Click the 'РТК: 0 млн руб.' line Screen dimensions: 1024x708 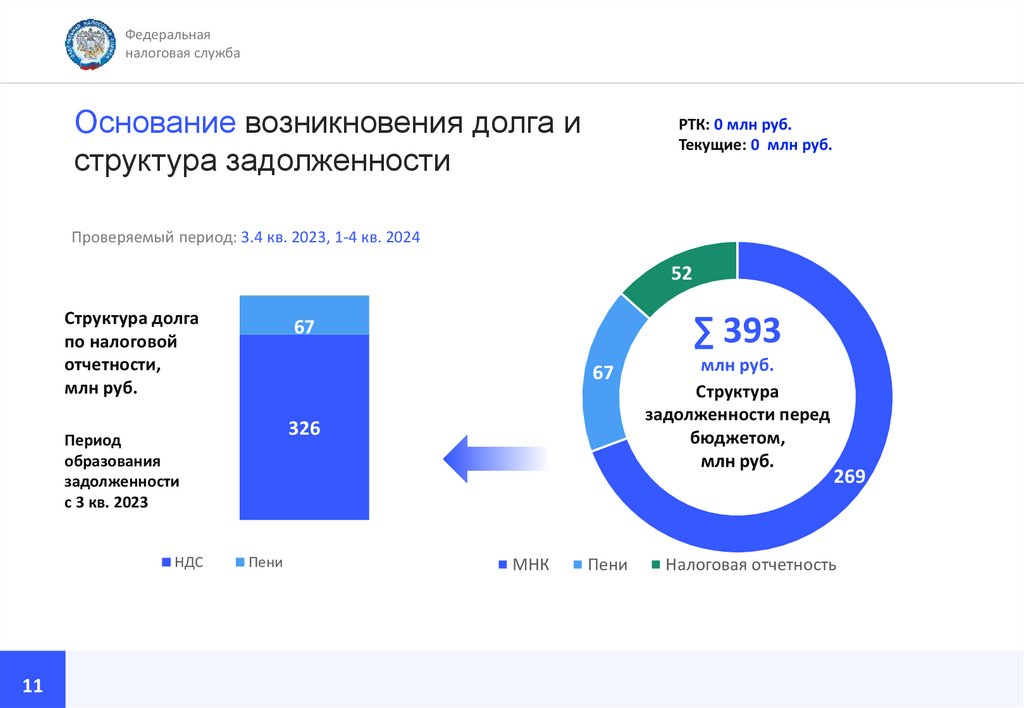click(735, 124)
